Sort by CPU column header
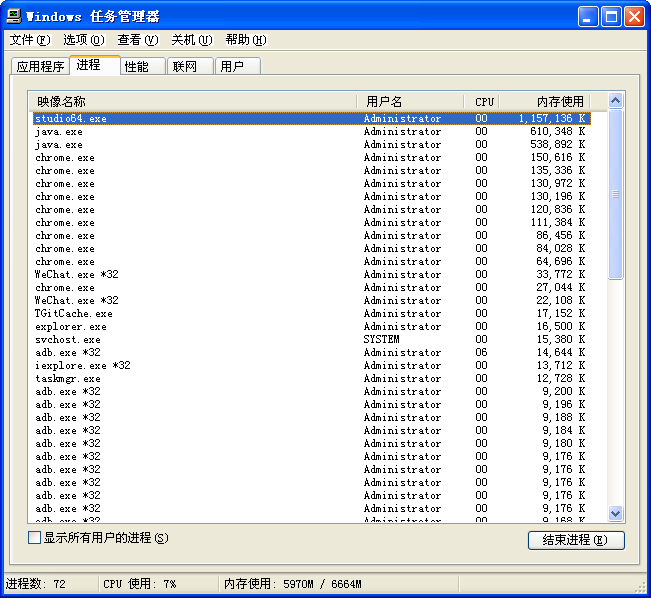 tap(482, 101)
